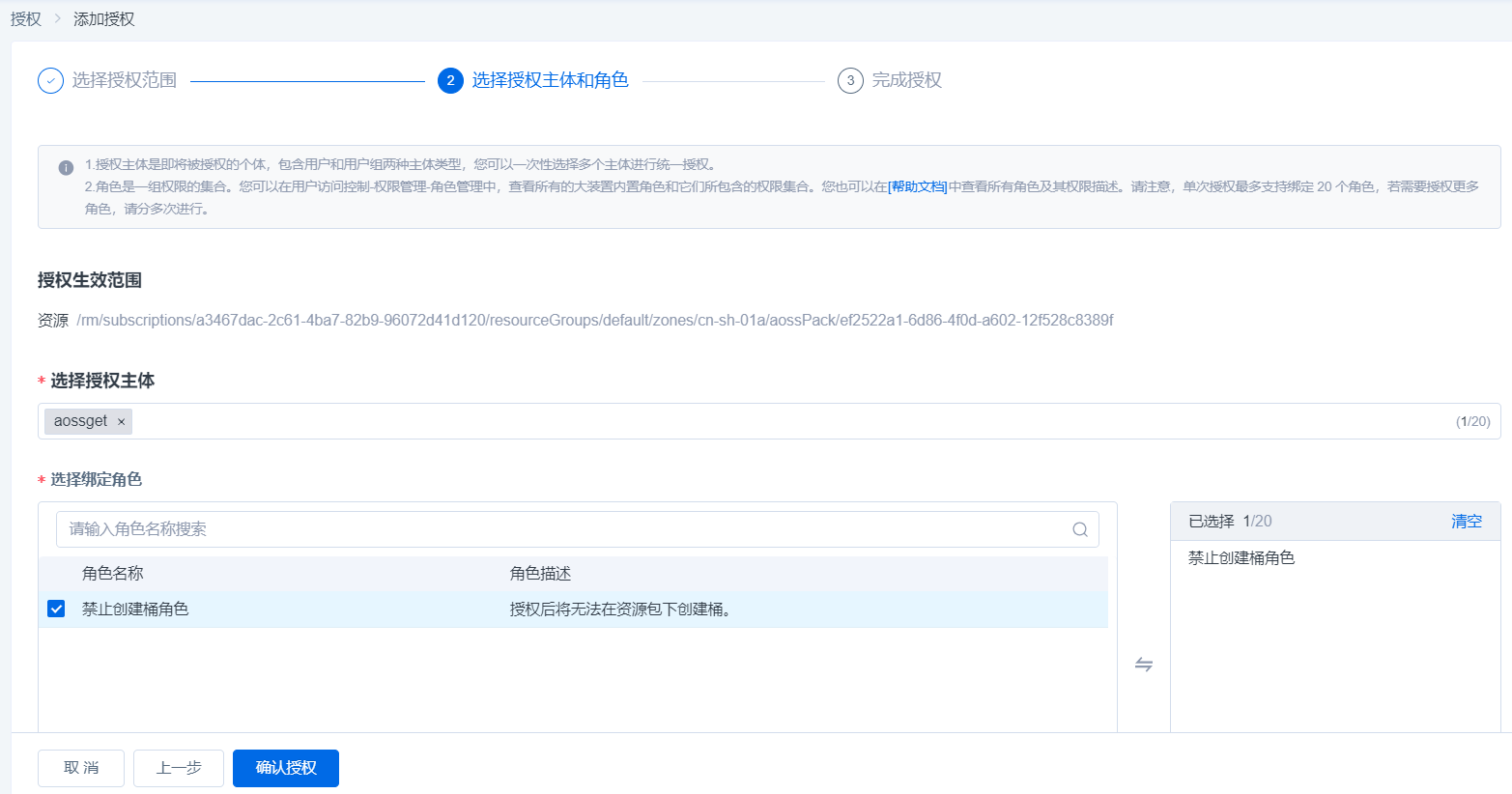Click the info icon in the notice box

coord(66,167)
